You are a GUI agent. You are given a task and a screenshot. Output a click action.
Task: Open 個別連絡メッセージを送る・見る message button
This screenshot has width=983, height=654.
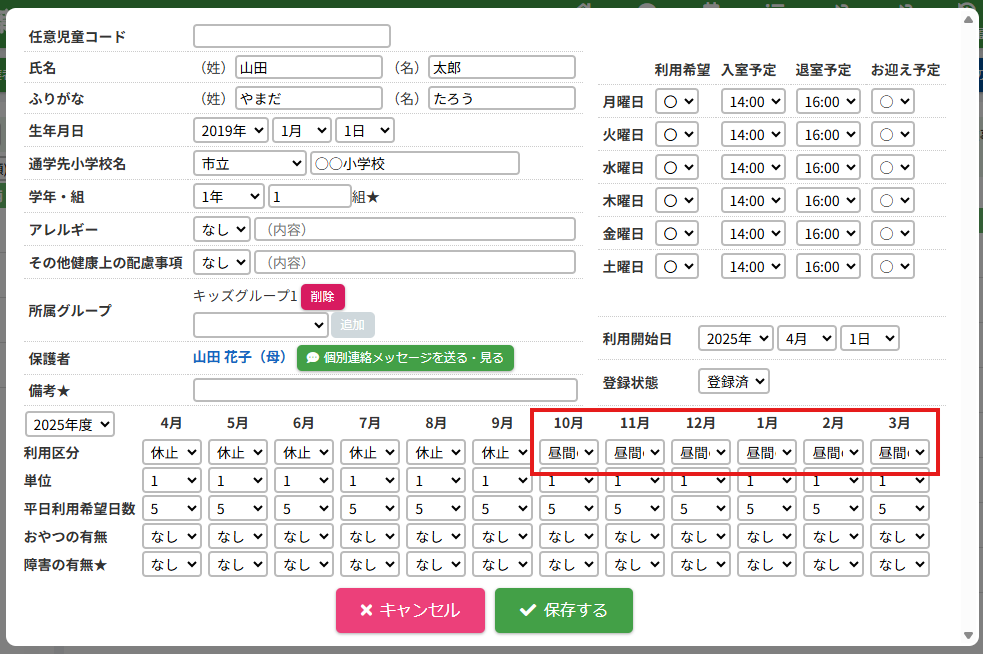coord(405,357)
